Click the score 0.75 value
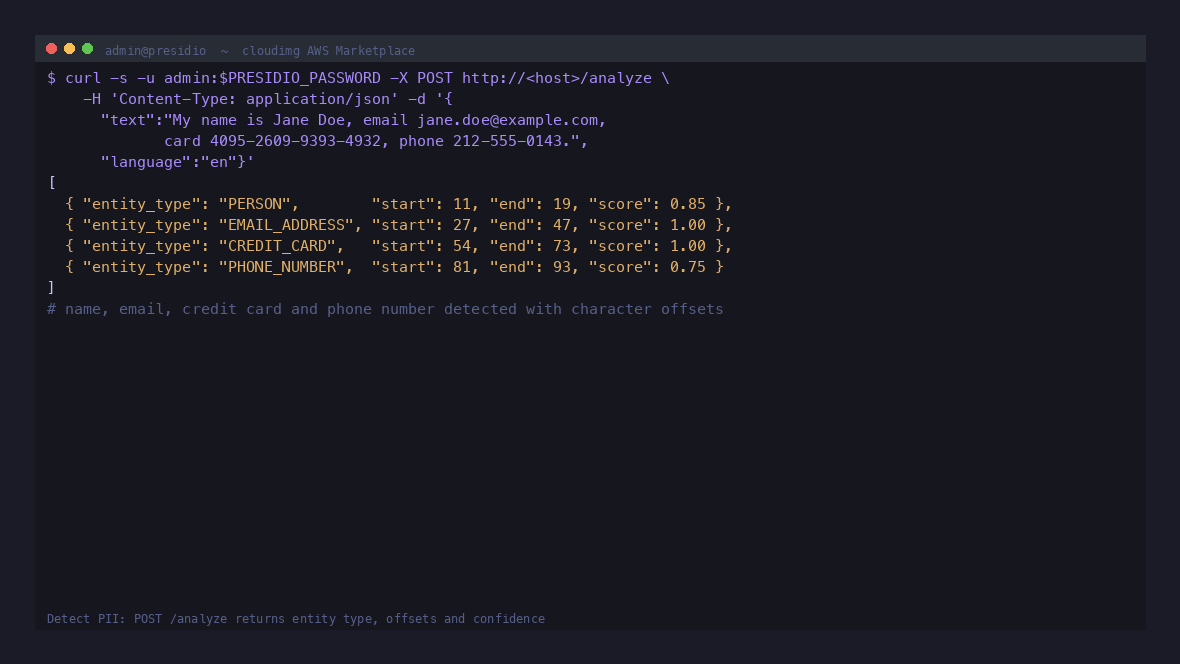The width and height of the screenshot is (1180, 664). [688, 267]
